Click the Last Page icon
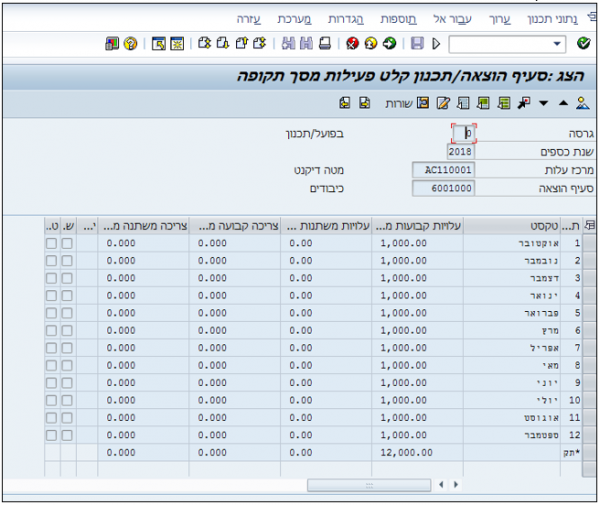 click(204, 43)
